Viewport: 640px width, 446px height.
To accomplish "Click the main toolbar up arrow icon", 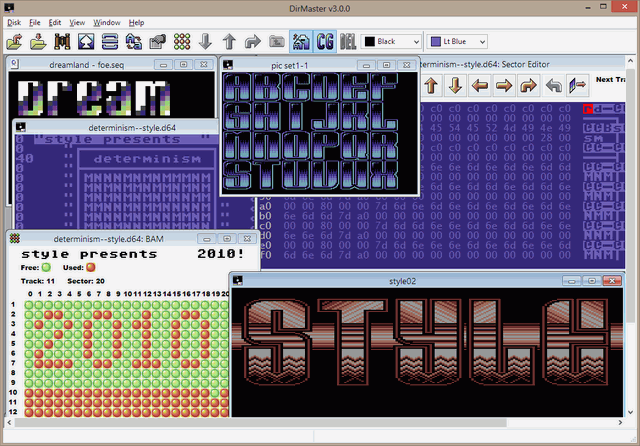I will (228, 42).
